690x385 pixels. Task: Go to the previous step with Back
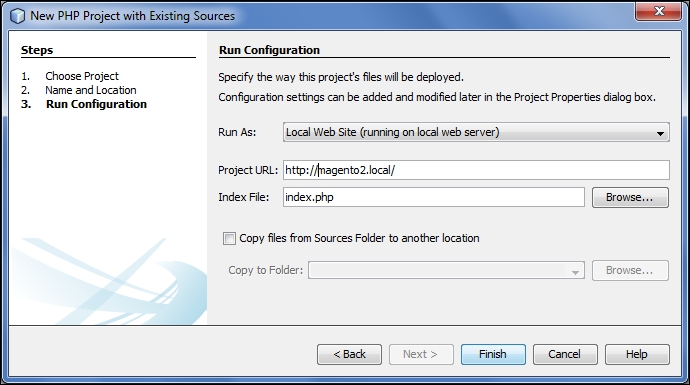pos(349,354)
